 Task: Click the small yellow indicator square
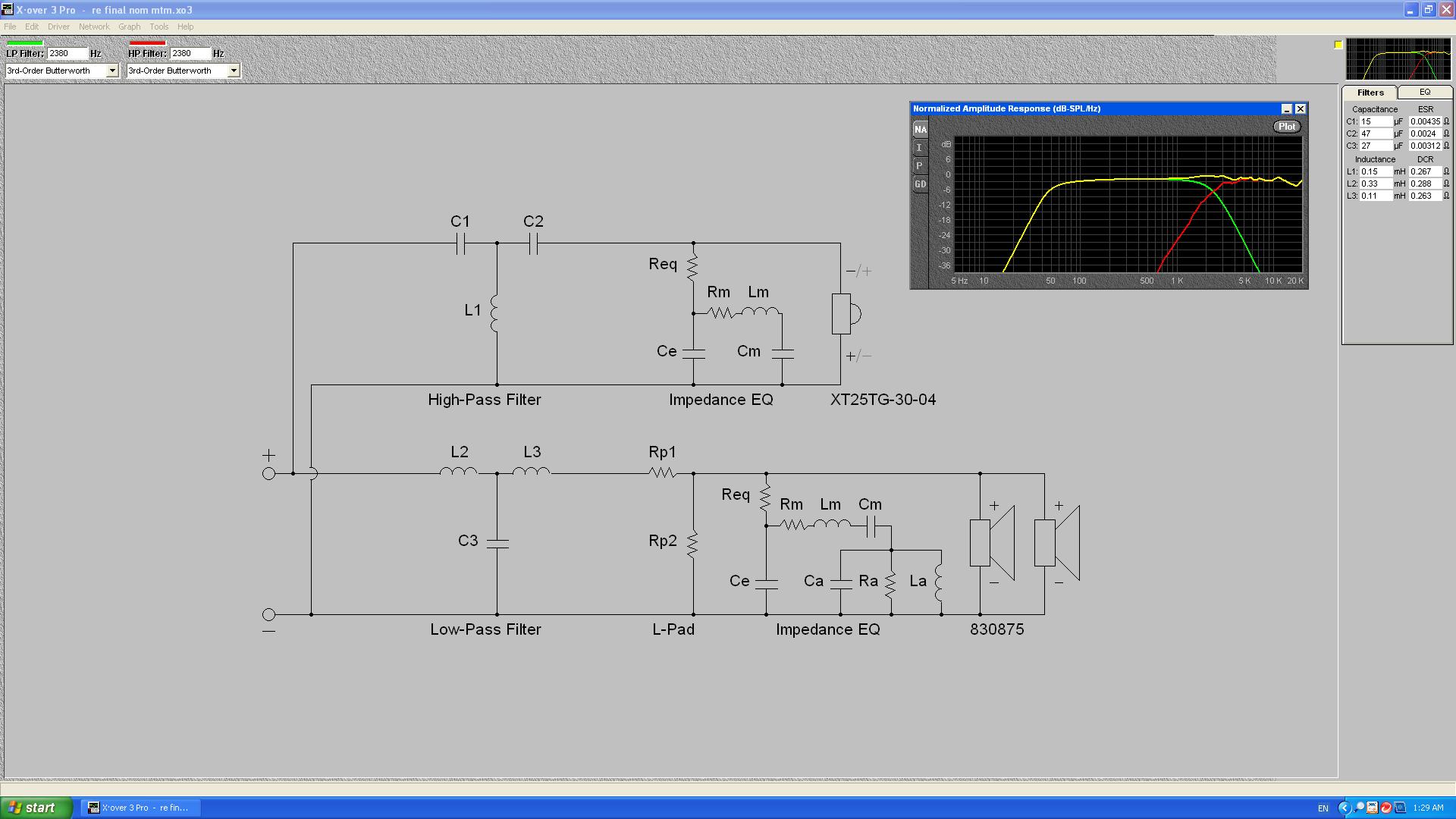point(1338,45)
